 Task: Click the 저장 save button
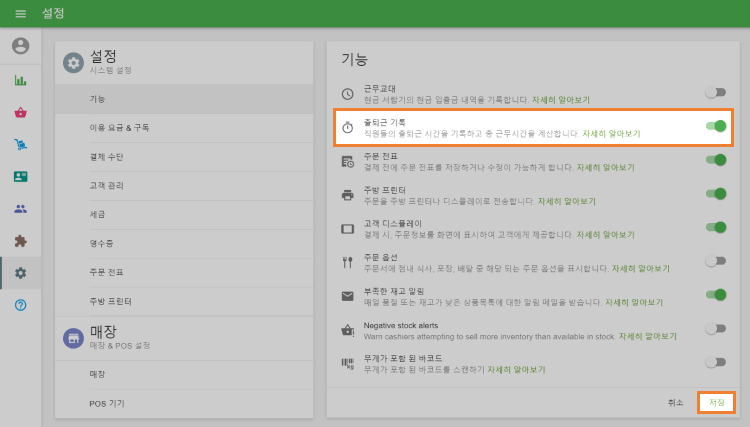coord(716,402)
